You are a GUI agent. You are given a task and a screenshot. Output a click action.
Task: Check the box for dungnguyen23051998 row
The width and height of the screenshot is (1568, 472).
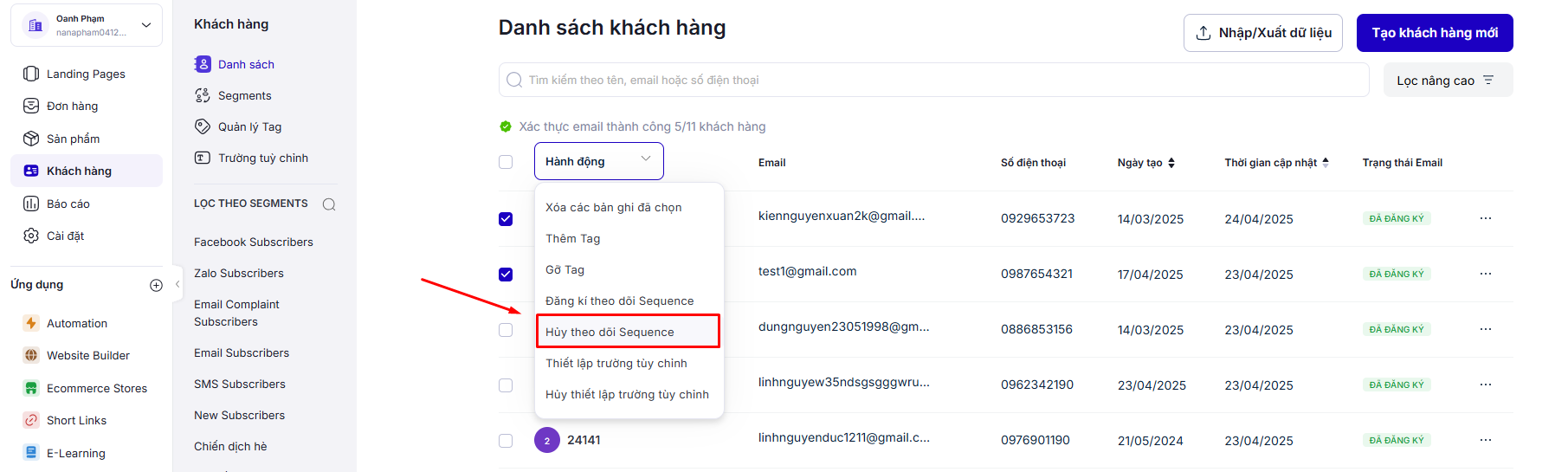coord(506,330)
